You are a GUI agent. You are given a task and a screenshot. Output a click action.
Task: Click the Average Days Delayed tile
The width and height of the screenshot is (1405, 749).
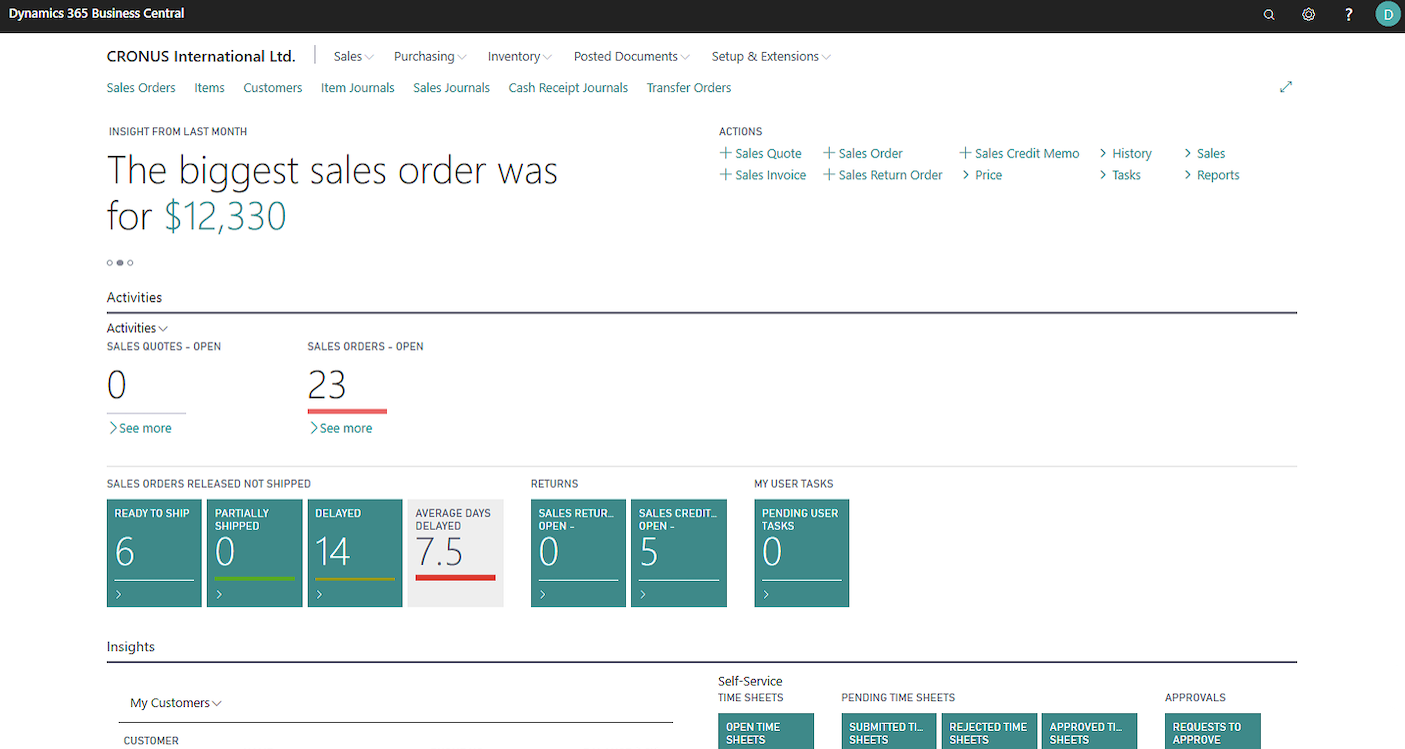click(x=455, y=553)
